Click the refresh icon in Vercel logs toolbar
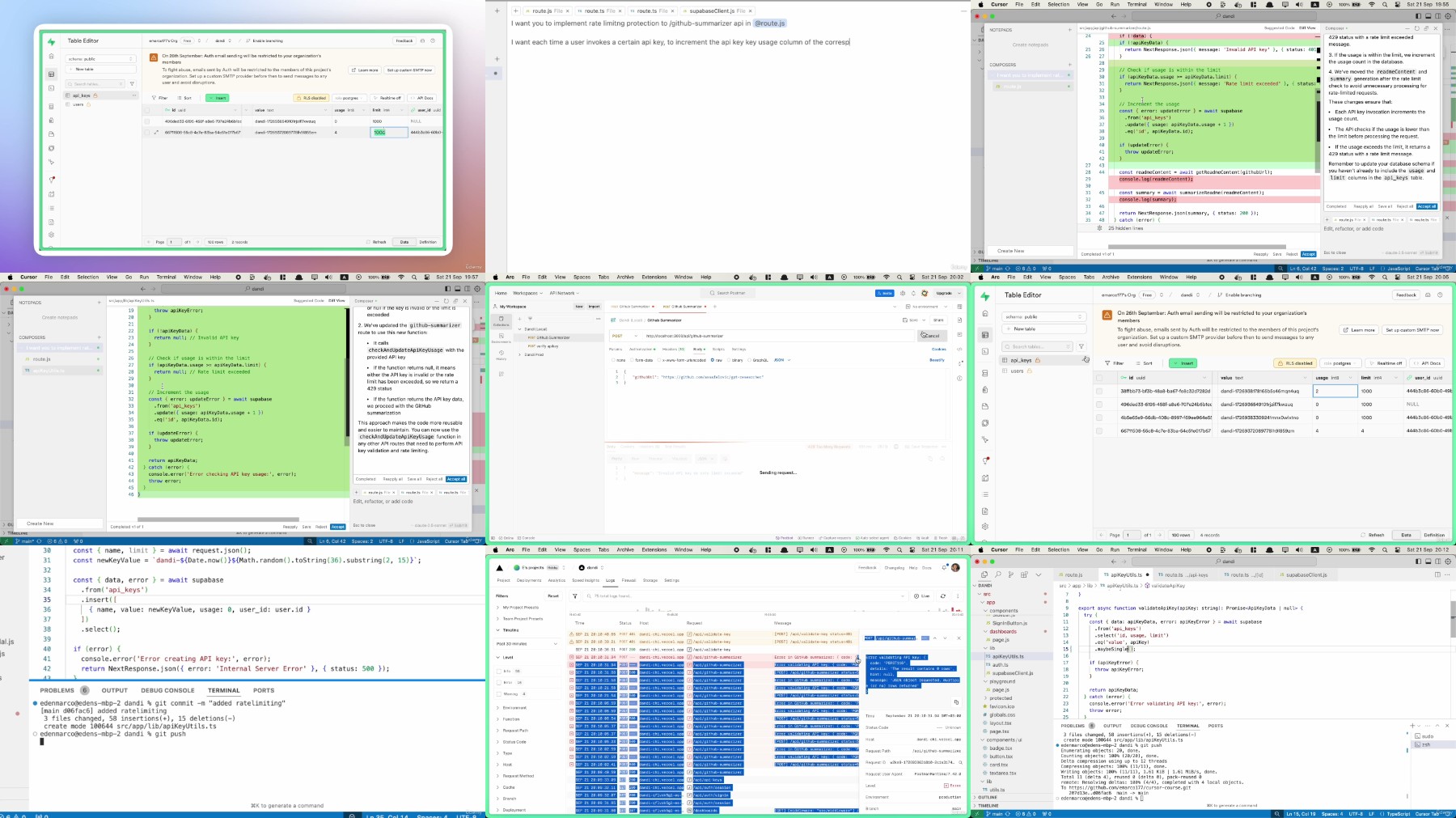1456x818 pixels. [943, 596]
